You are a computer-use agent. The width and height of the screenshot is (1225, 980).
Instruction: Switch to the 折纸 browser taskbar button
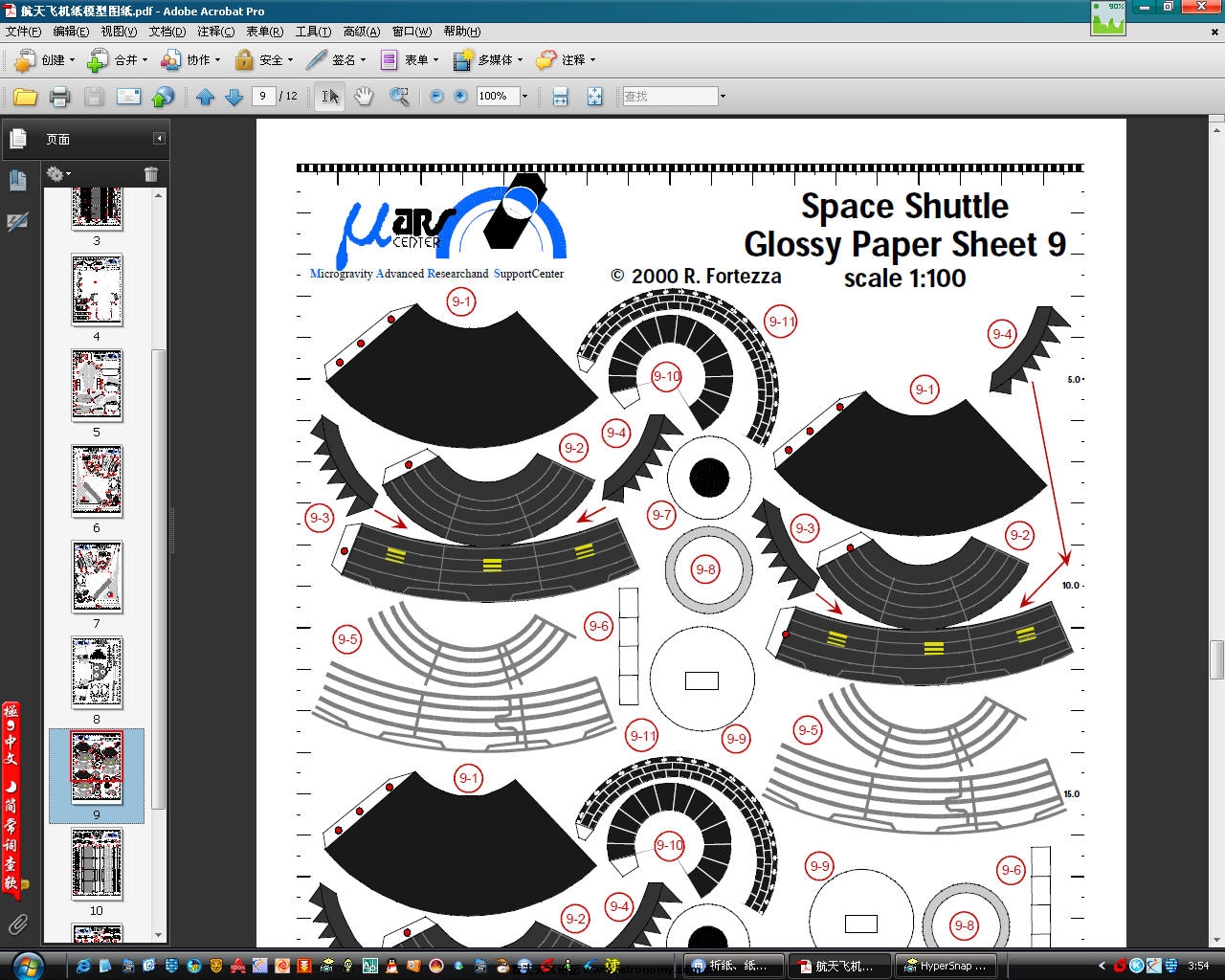click(x=736, y=966)
